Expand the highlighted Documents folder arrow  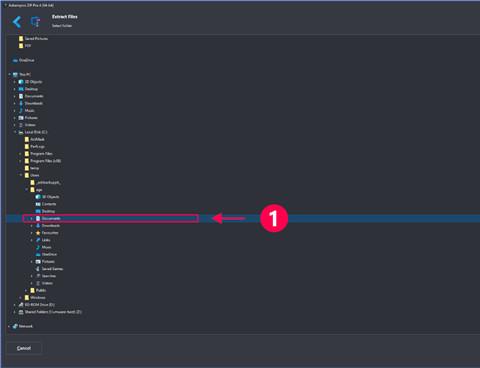pos(32,218)
